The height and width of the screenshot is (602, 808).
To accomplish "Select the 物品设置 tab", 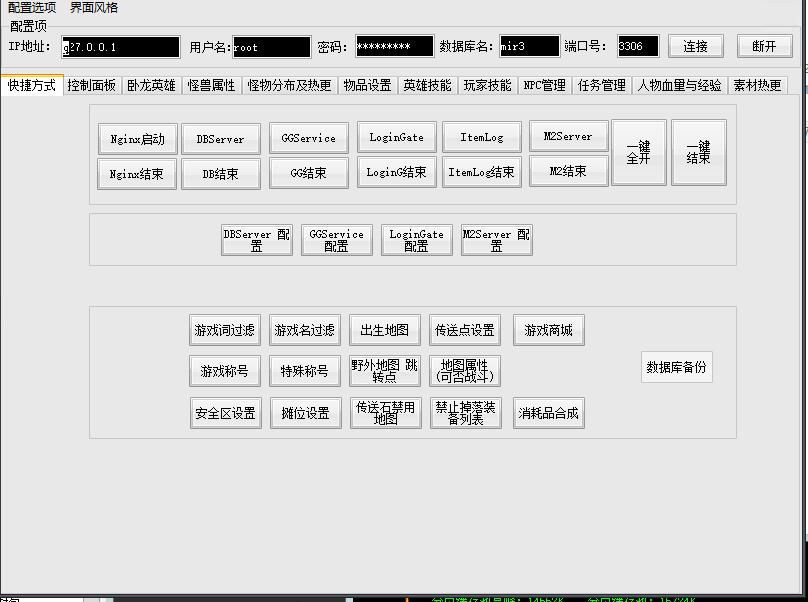I will (x=367, y=86).
